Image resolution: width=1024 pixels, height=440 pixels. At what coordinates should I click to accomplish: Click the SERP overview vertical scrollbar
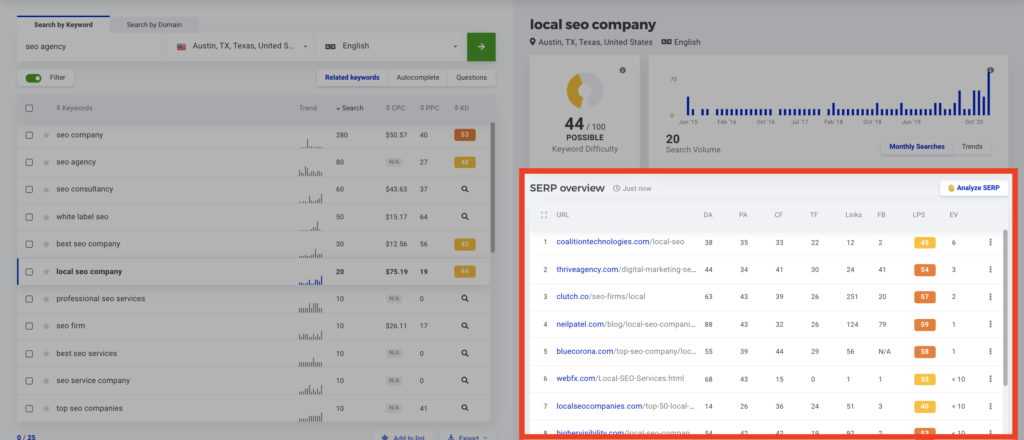click(x=1004, y=306)
